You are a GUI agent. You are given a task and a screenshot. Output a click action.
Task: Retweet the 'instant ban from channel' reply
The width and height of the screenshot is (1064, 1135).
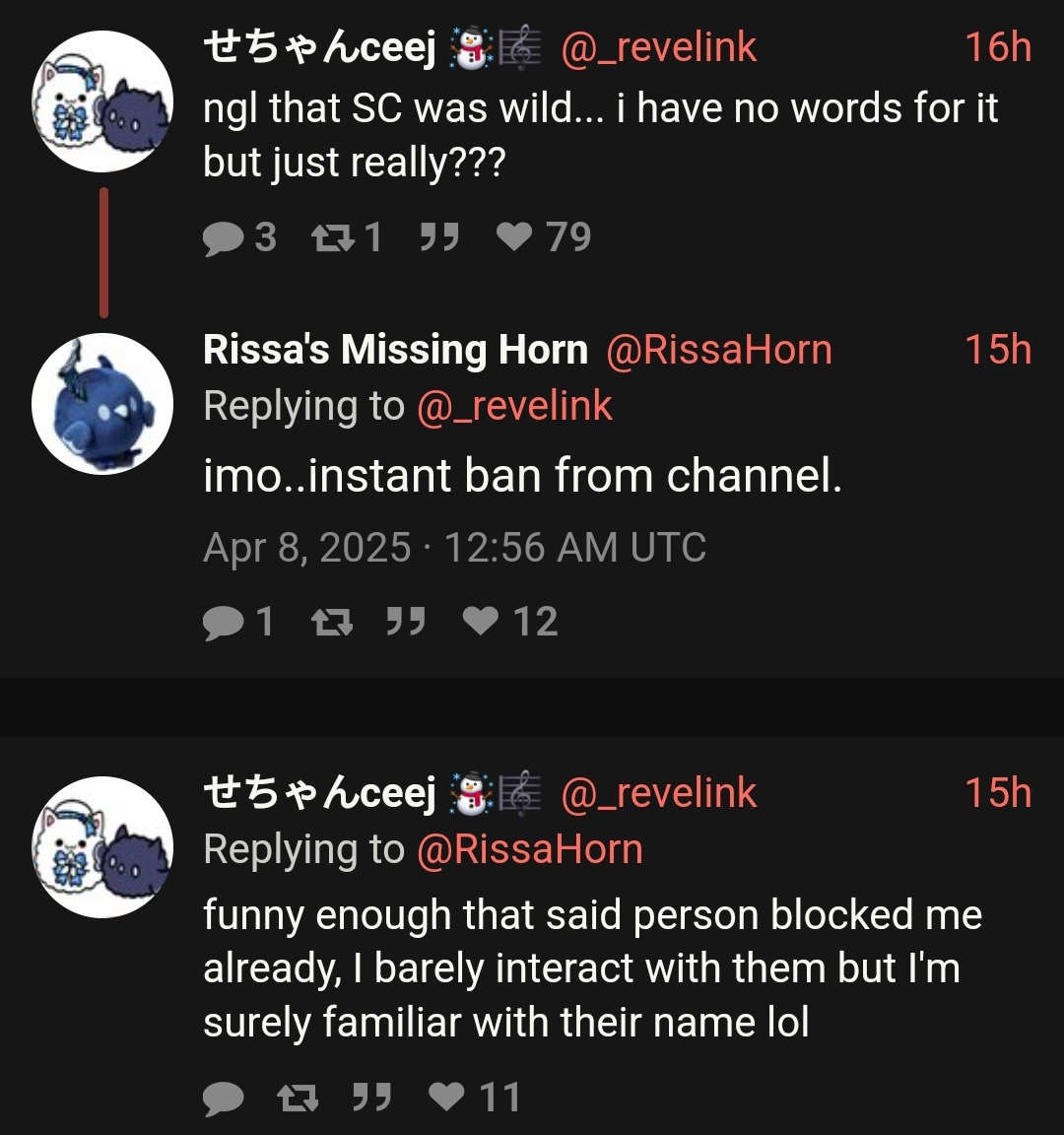click(x=331, y=622)
